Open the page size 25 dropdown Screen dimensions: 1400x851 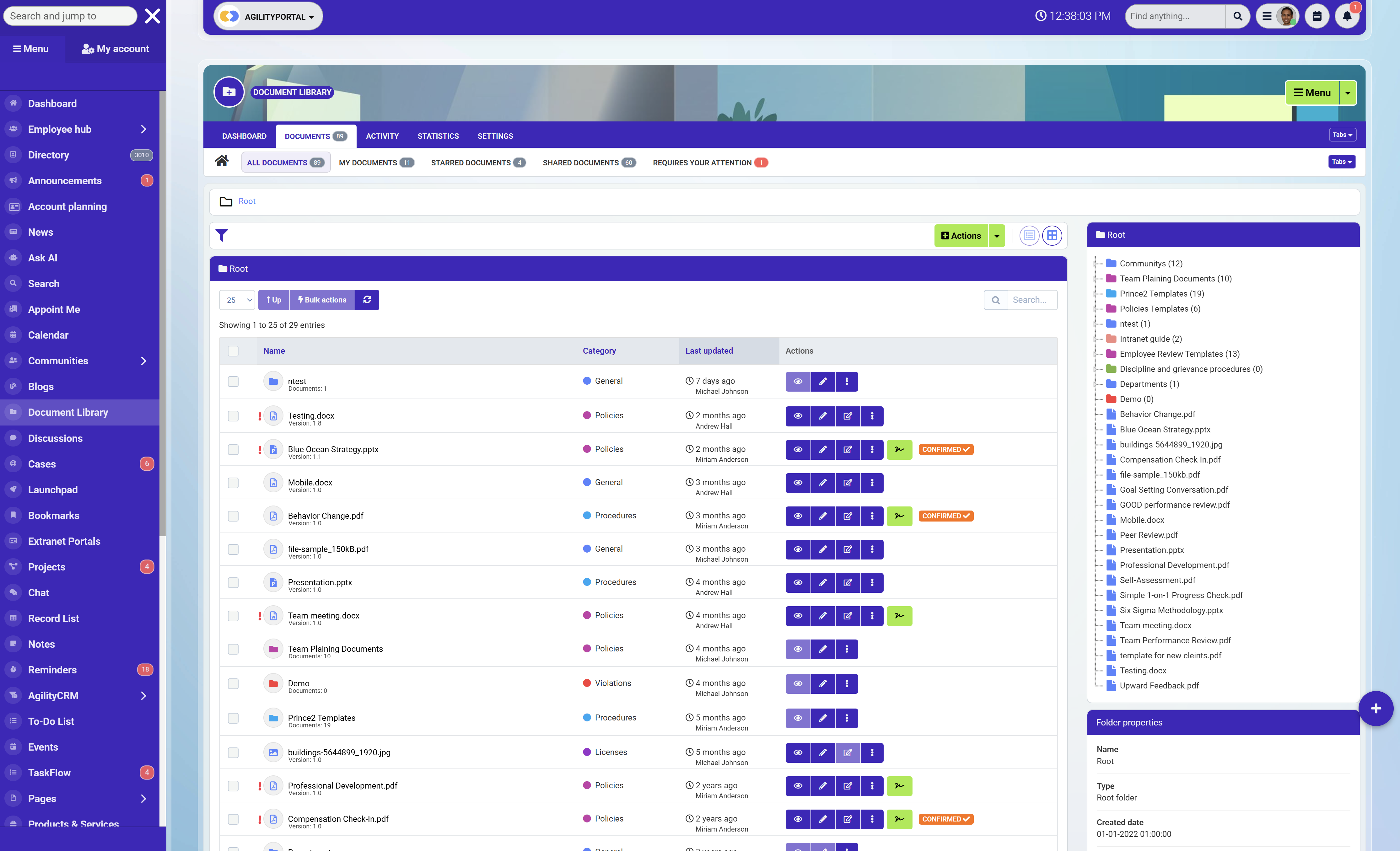(x=237, y=299)
